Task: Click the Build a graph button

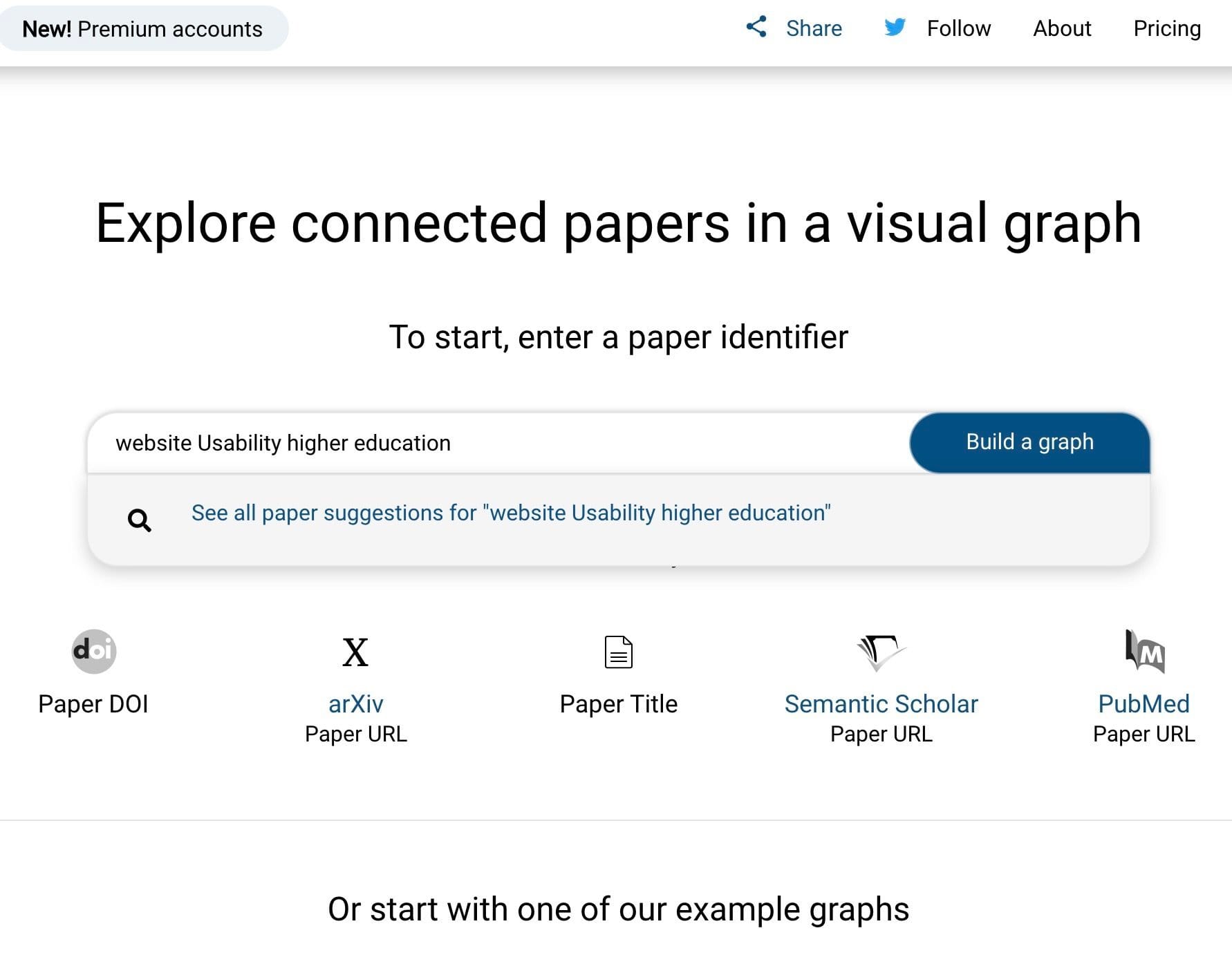Action: point(1029,442)
